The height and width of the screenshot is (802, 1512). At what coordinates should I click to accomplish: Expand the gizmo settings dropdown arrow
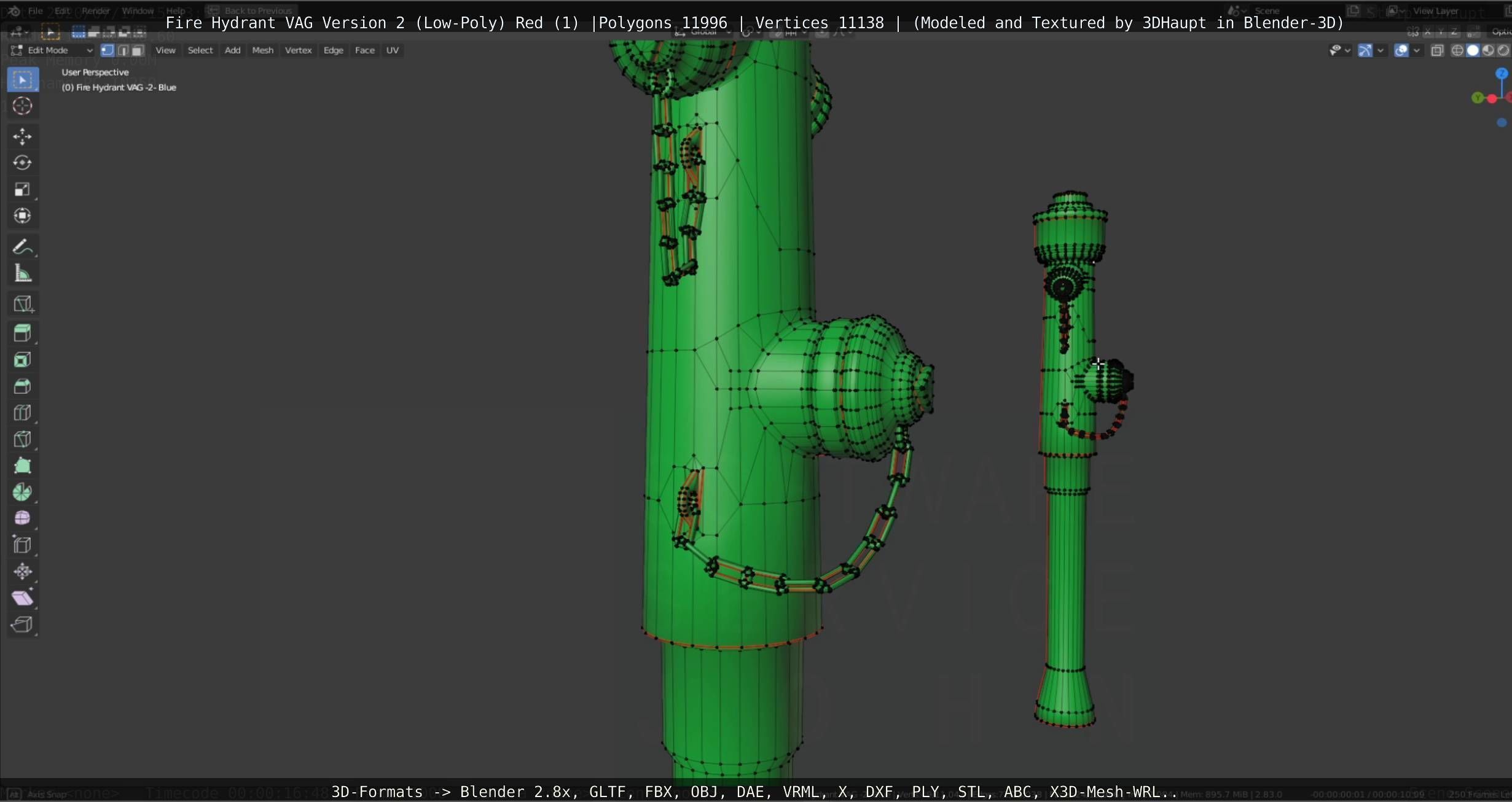(1381, 50)
